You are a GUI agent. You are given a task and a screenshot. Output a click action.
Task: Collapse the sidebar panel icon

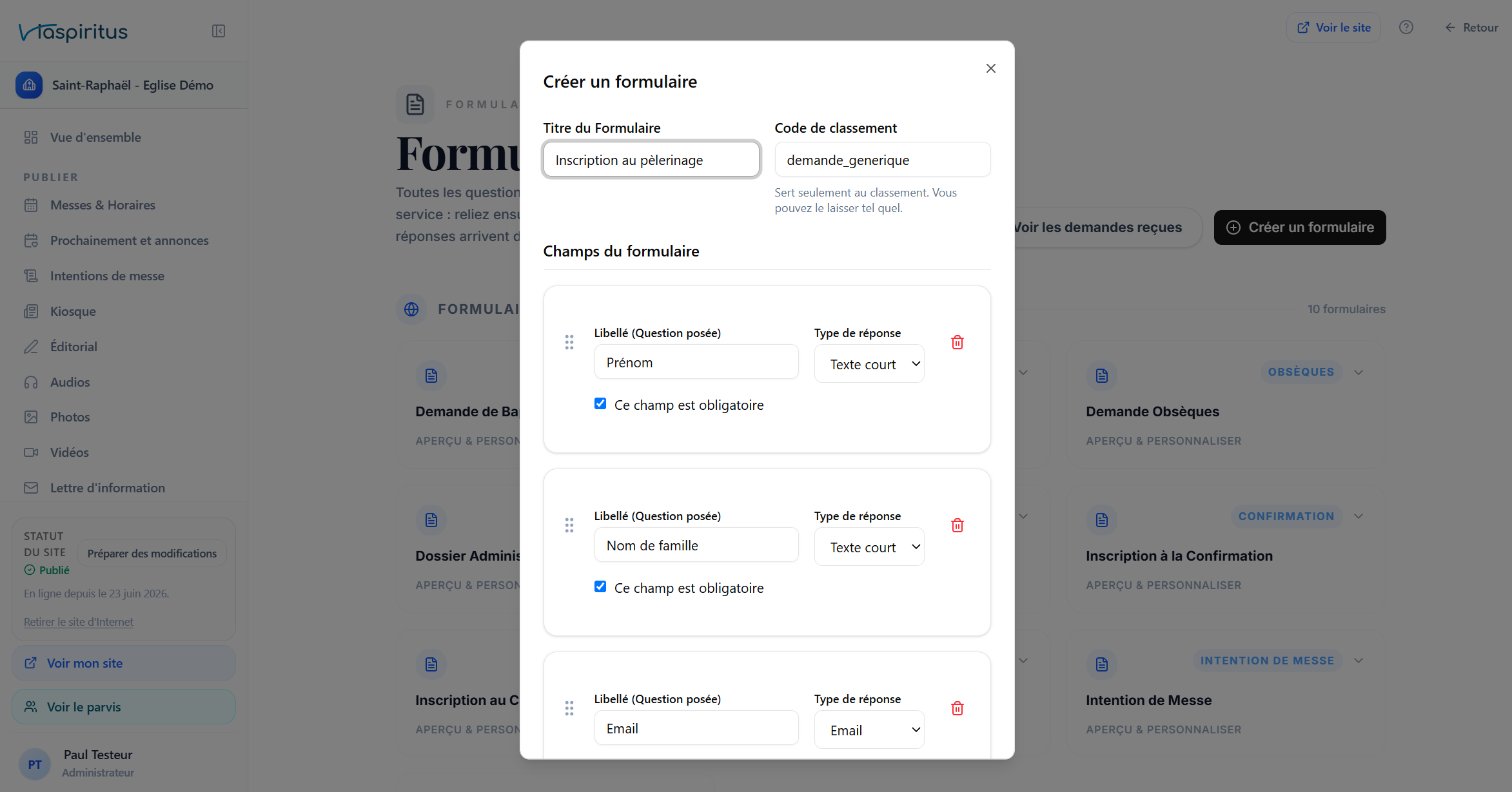point(219,31)
